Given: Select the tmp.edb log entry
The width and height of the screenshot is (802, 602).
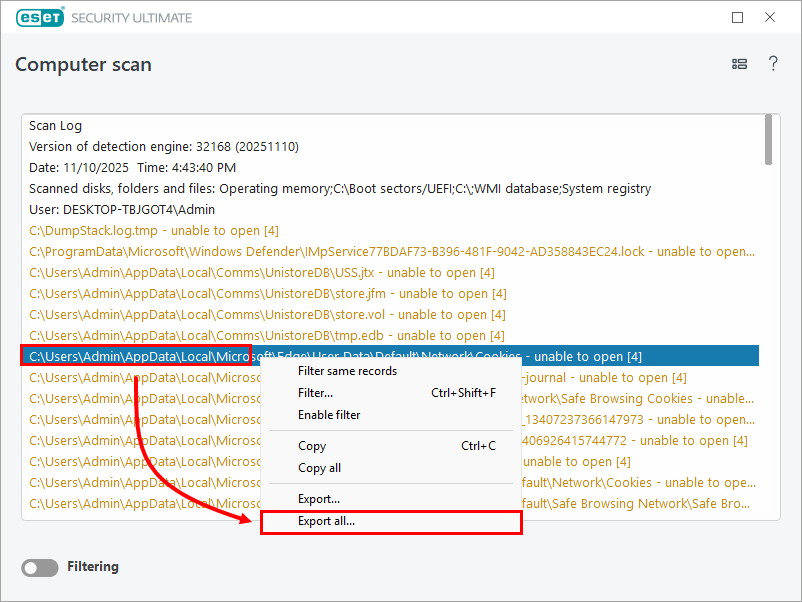Looking at the screenshot, I should click(267, 336).
